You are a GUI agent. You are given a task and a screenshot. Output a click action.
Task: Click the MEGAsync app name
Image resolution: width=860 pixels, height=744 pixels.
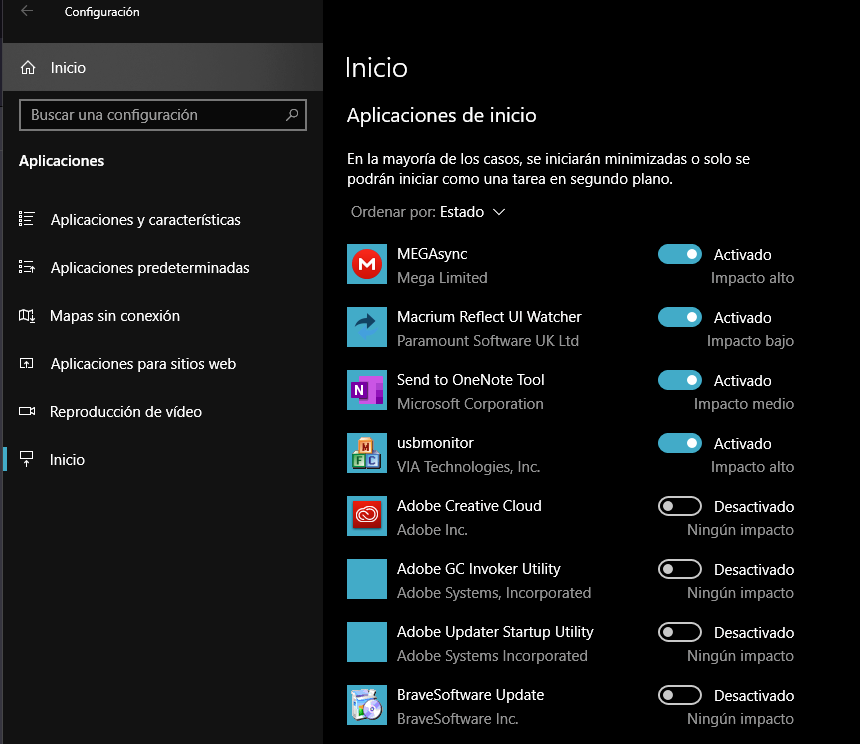(x=432, y=254)
